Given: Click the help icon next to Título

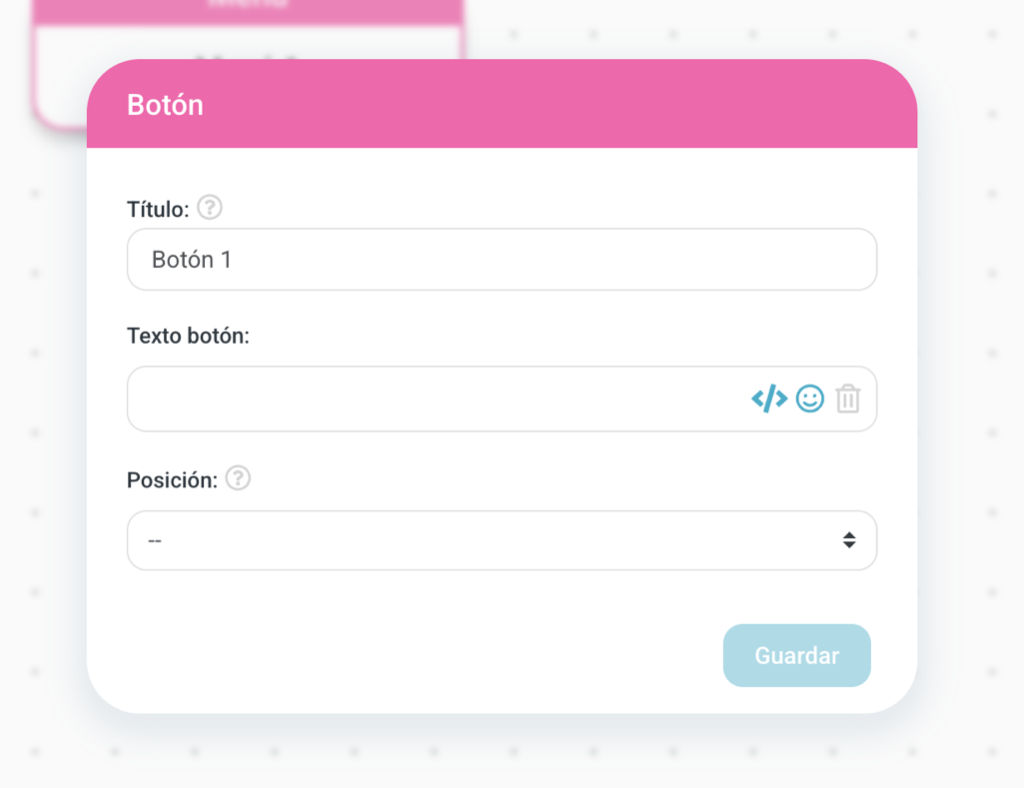Looking at the screenshot, I should click(x=209, y=208).
